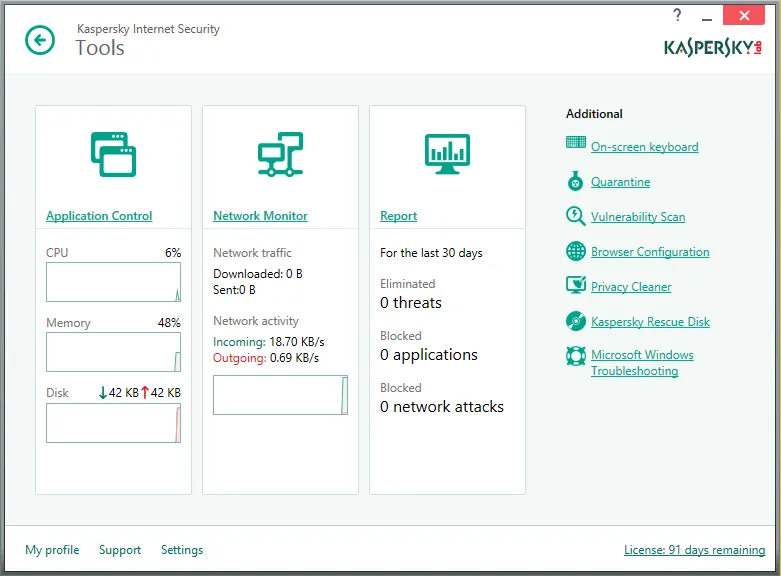
Task: Click 'Incoming: 18.70 KB/s' text
Action: tap(268, 342)
